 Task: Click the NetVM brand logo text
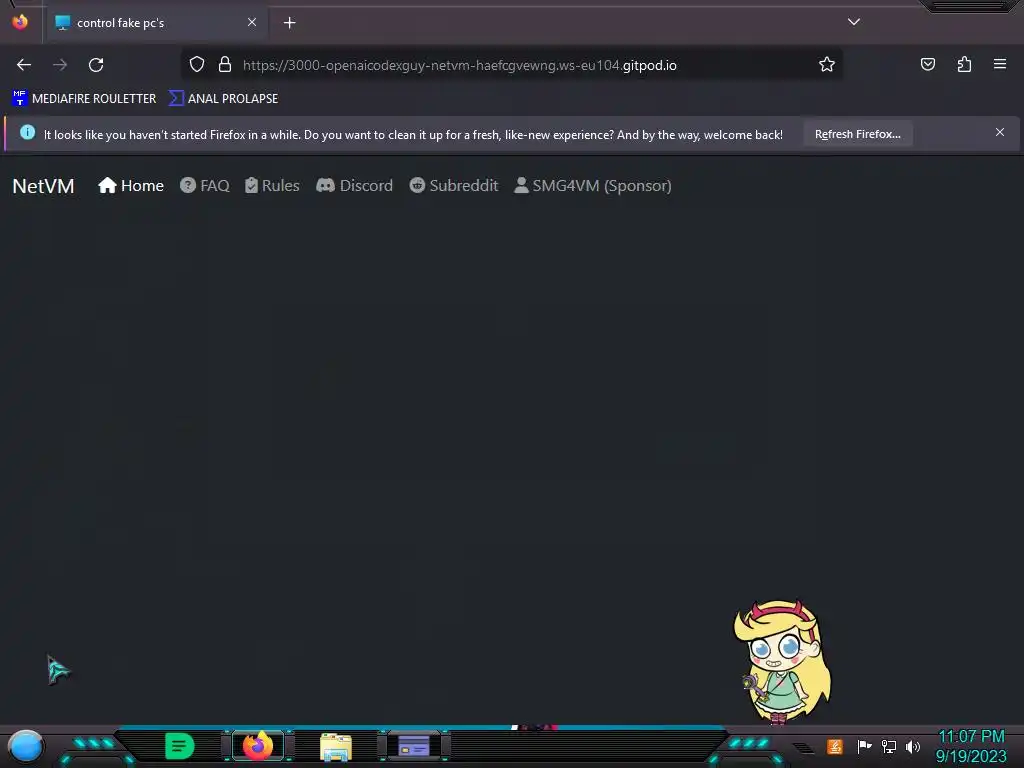(x=43, y=186)
